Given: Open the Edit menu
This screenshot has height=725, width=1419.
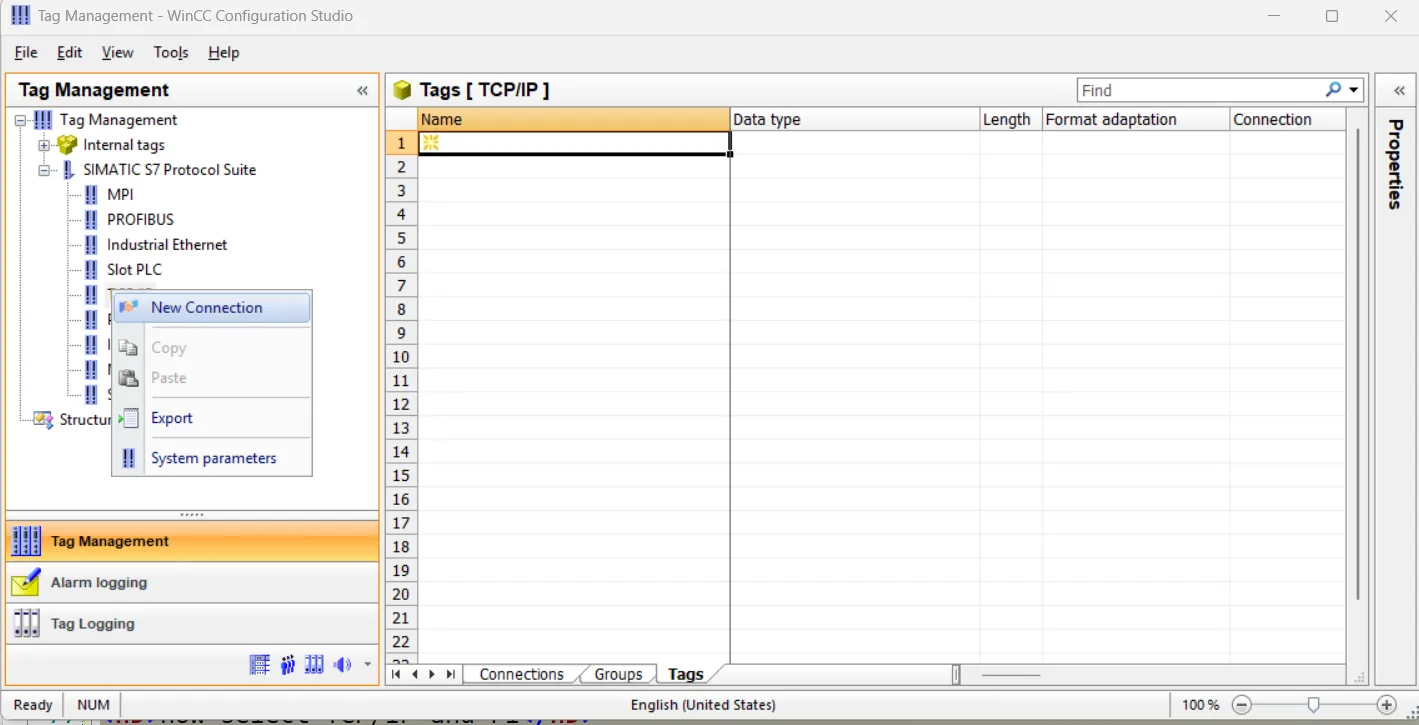Looking at the screenshot, I should [69, 52].
